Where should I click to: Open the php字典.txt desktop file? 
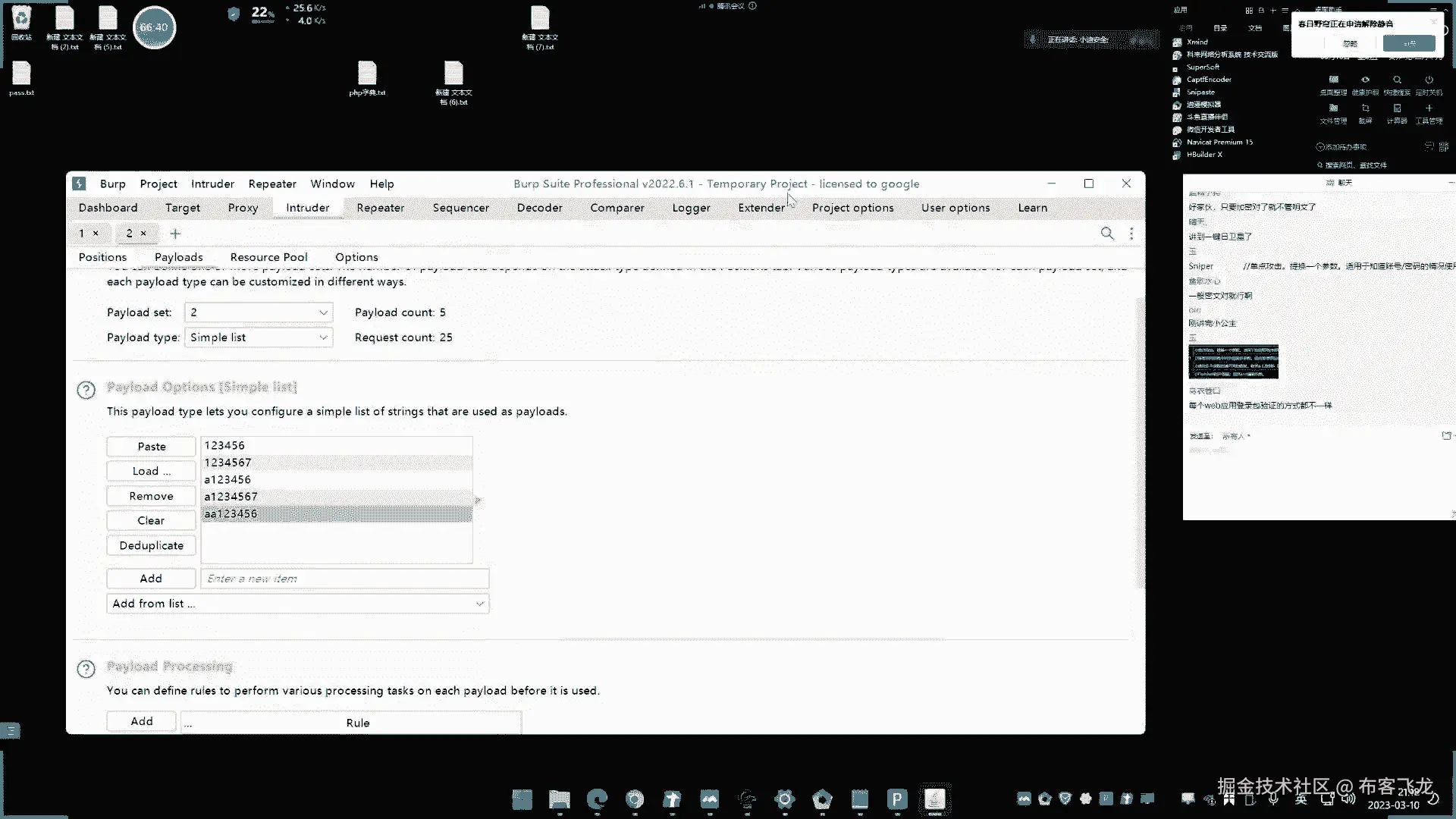click(367, 76)
